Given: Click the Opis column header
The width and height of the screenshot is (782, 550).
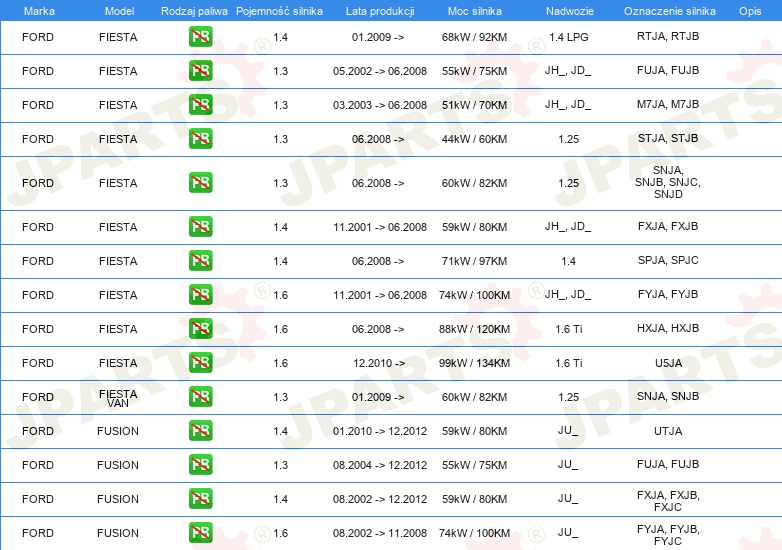Looking at the screenshot, I should point(750,11).
